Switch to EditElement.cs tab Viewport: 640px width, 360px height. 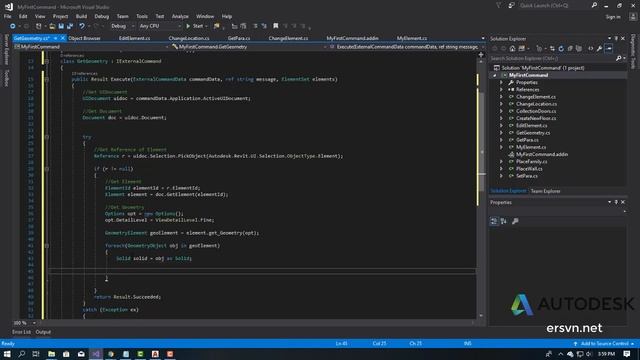coord(134,38)
